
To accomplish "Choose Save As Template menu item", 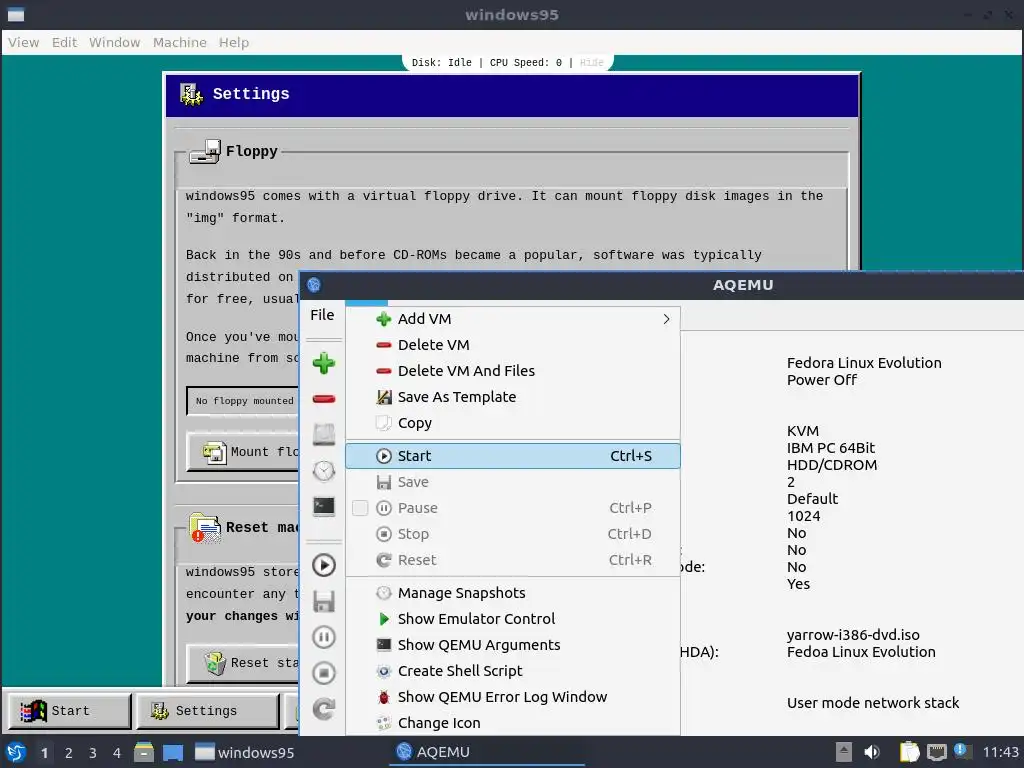I will [513, 397].
